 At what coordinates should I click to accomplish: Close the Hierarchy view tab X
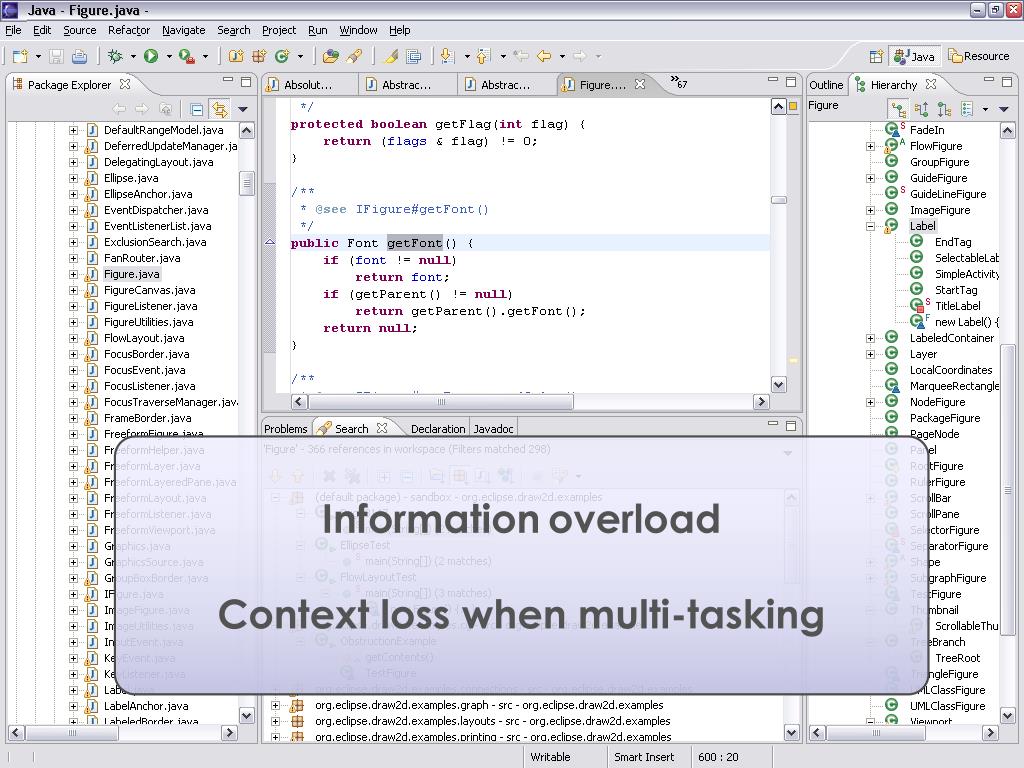pyautogui.click(x=931, y=84)
